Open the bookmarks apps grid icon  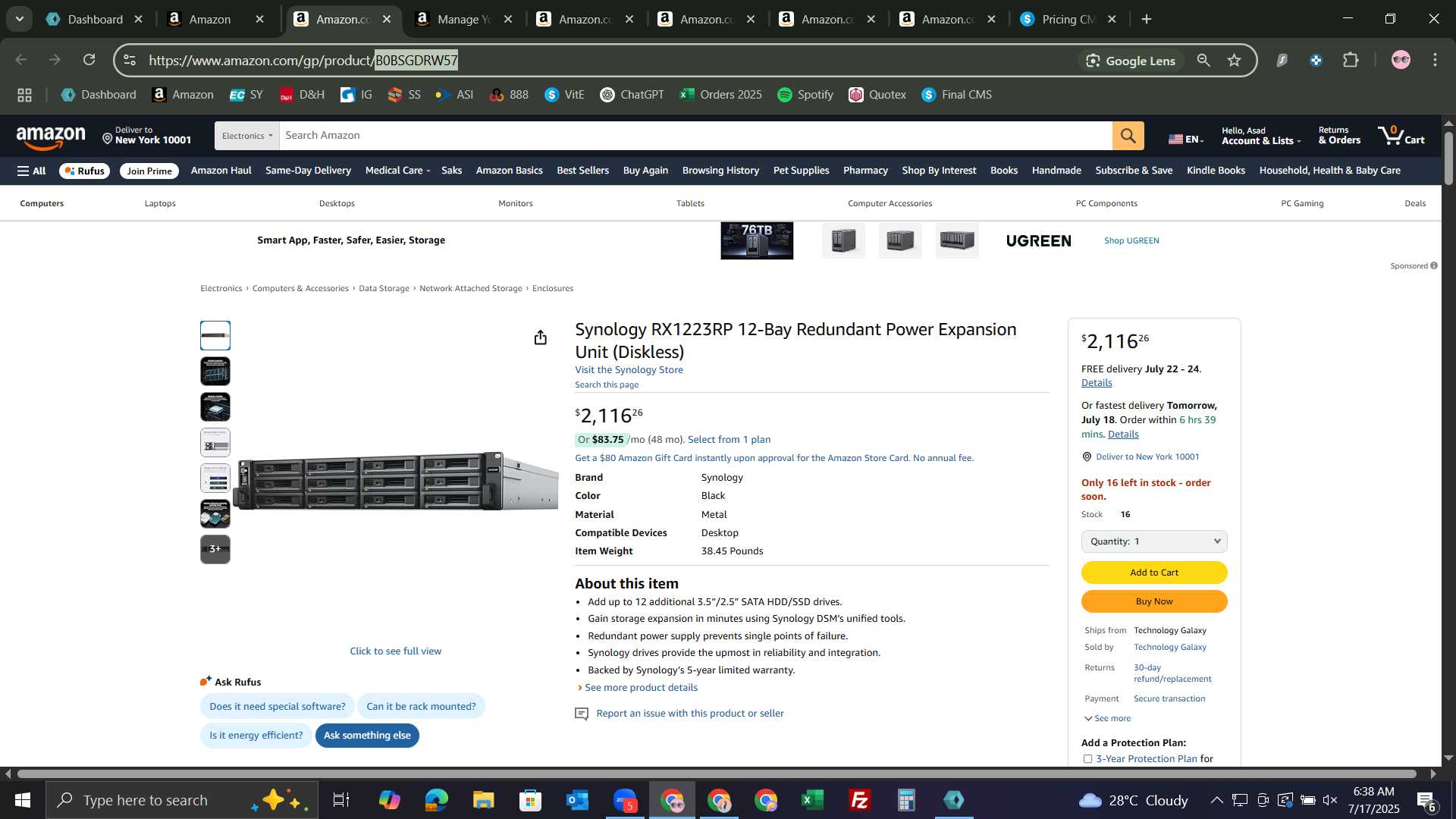coord(24,95)
